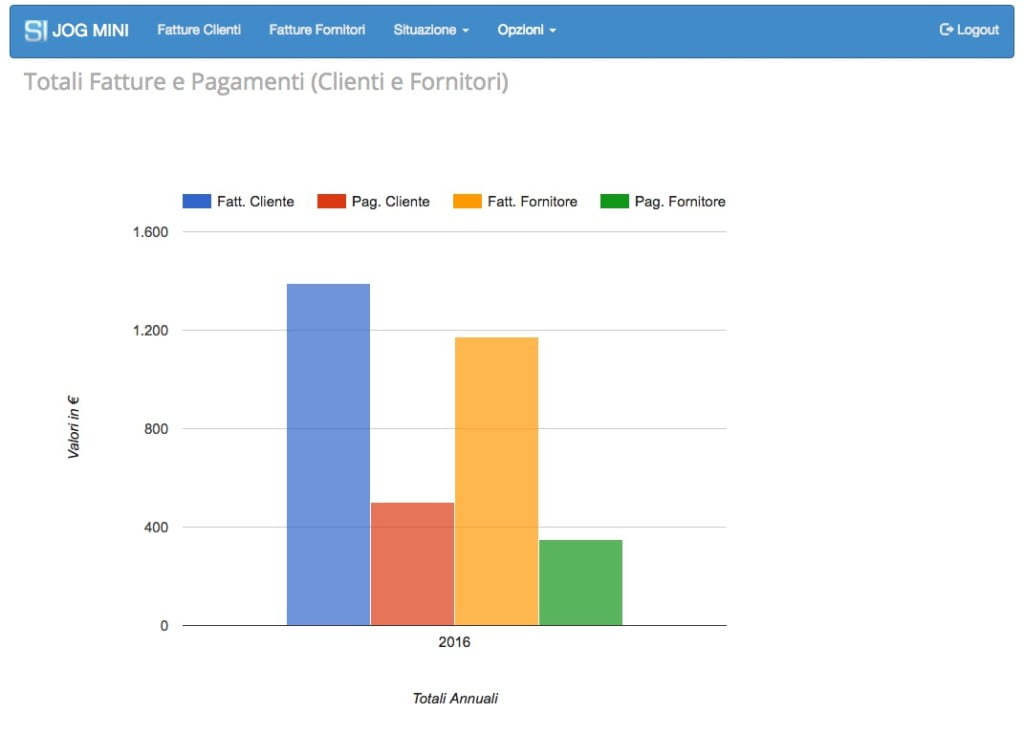The image size is (1024, 734).
Task: Click the Logout arrow icon
Action: click(946, 29)
